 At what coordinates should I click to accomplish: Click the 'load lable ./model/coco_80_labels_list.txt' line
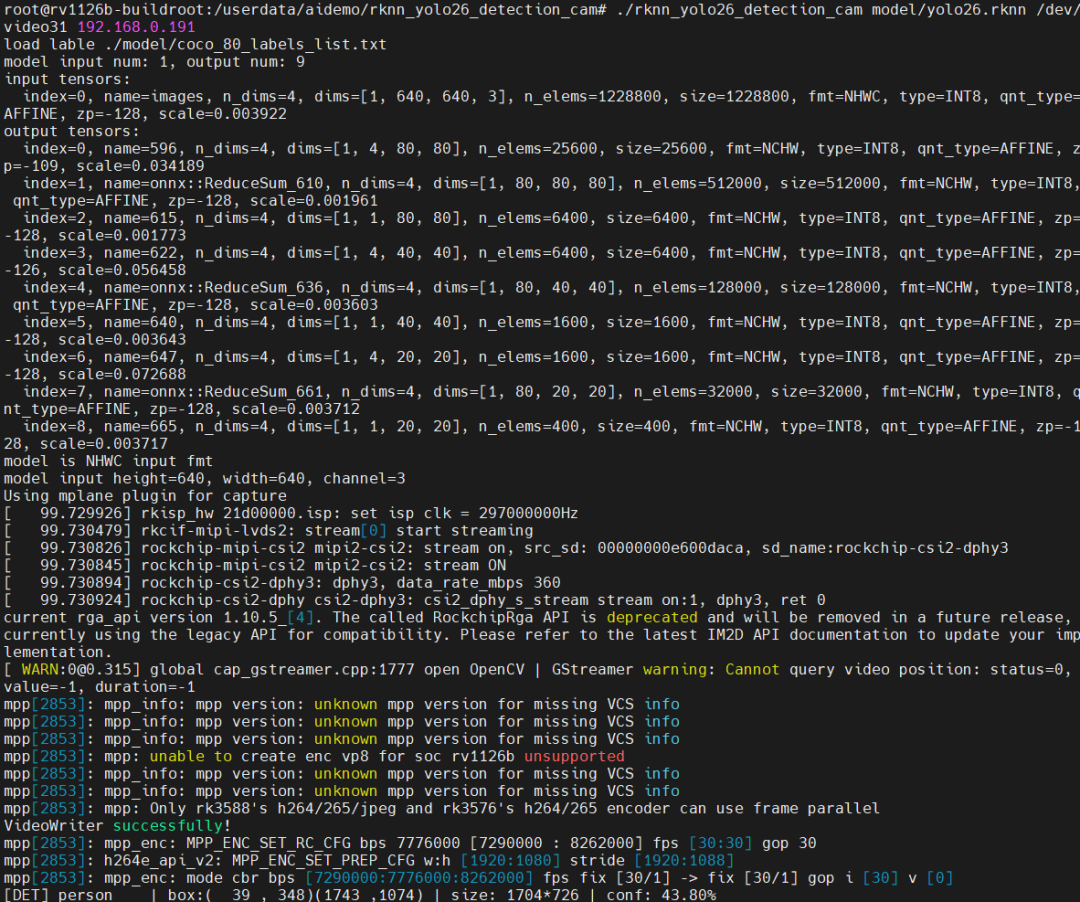coord(196,44)
